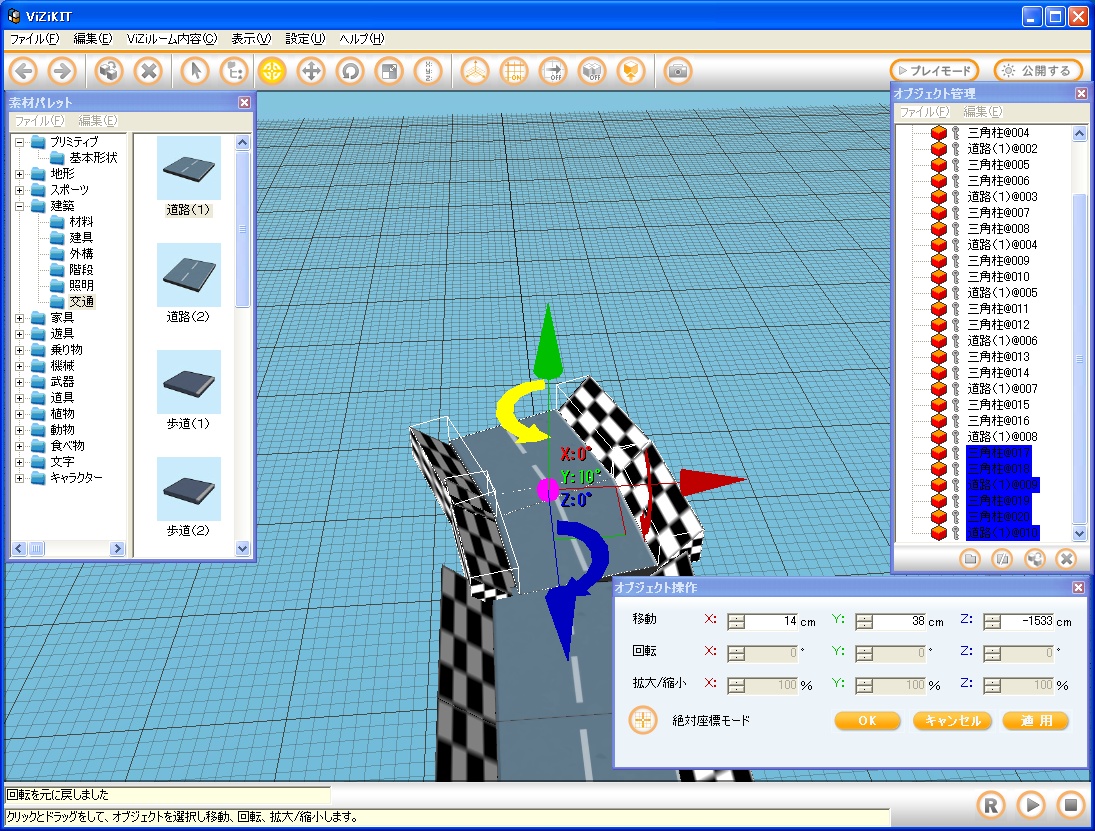The image size is (1095, 831).
Task: Toggle key lock icon for 道路(1)@002
Action: point(956,149)
